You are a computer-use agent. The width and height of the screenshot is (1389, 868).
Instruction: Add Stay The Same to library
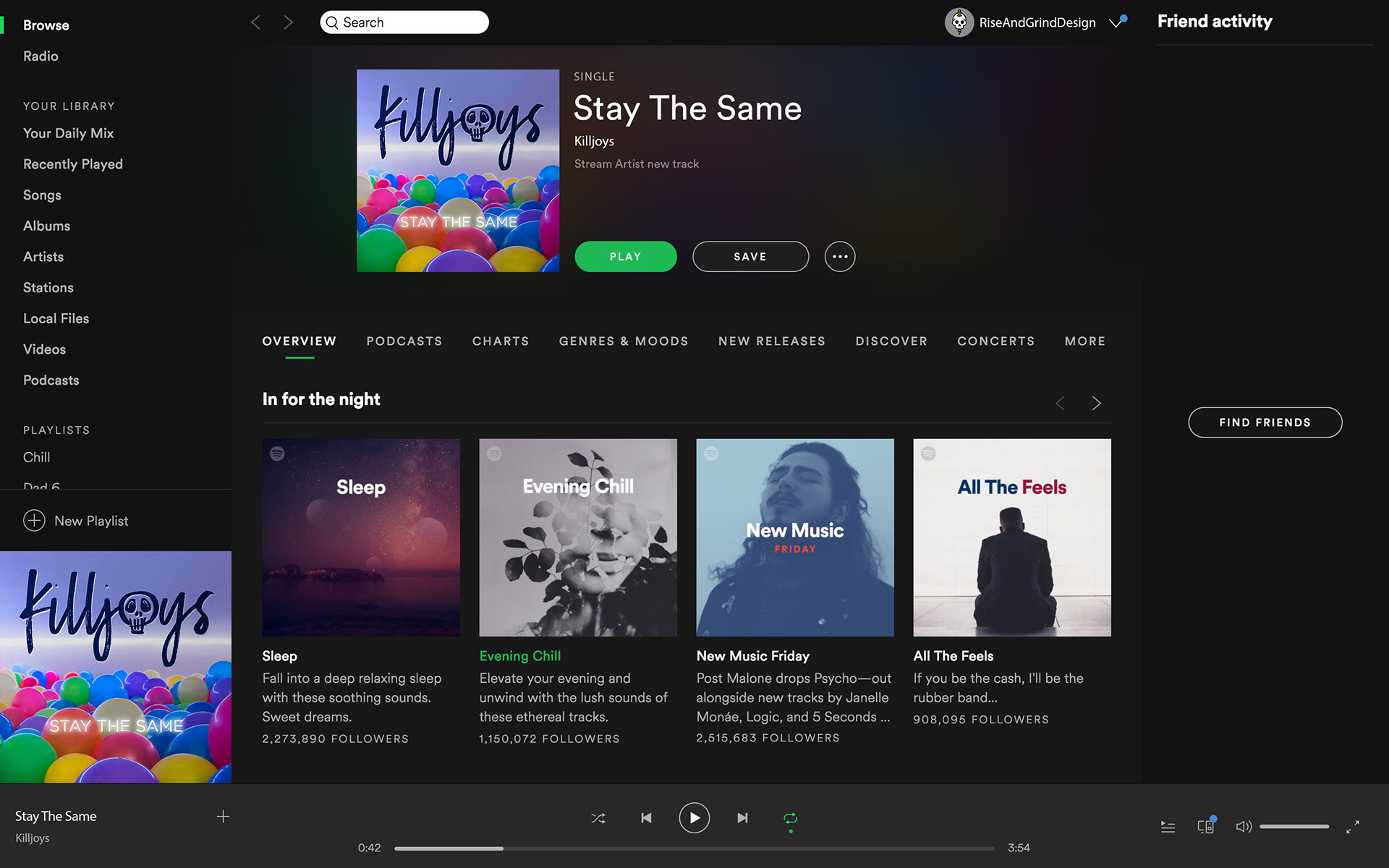[223, 817]
